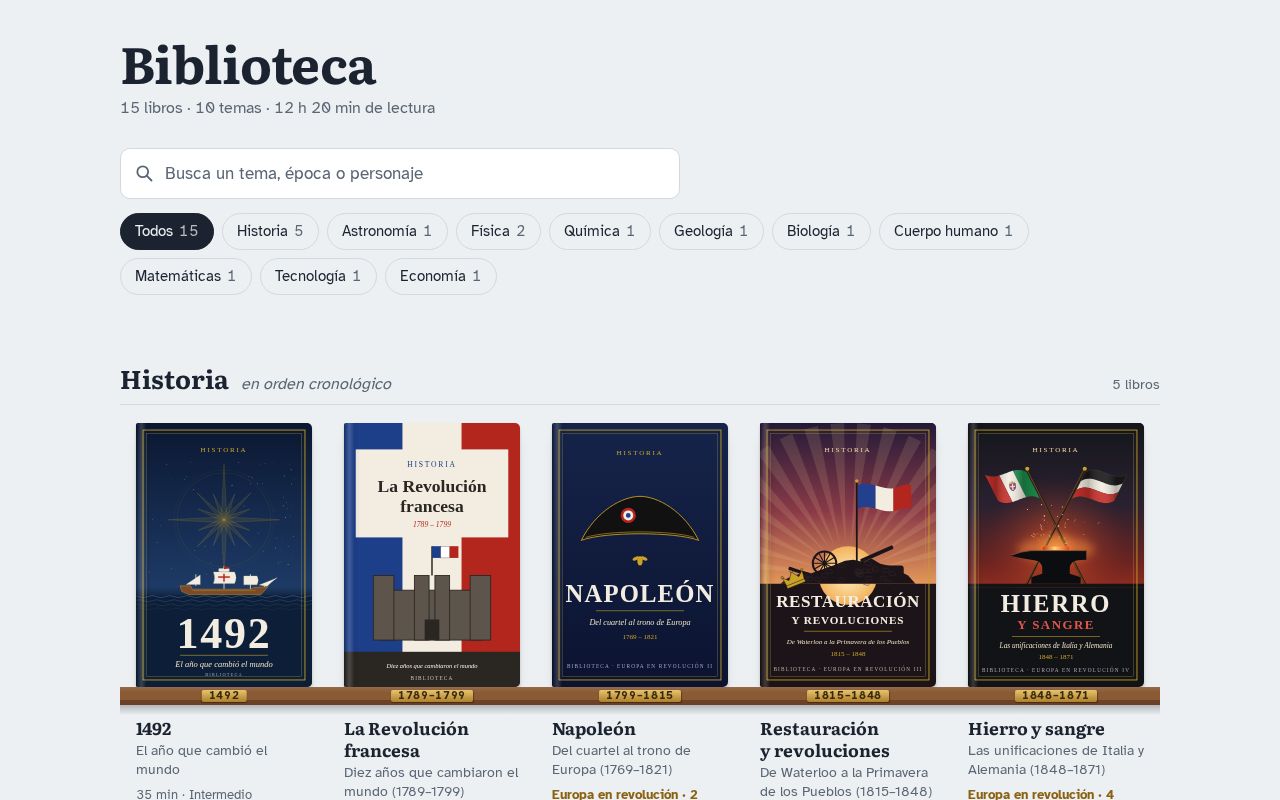Viewport: 1280px width, 800px height.
Task: Open Hierro y sangre book cover
Action: click(x=1056, y=555)
